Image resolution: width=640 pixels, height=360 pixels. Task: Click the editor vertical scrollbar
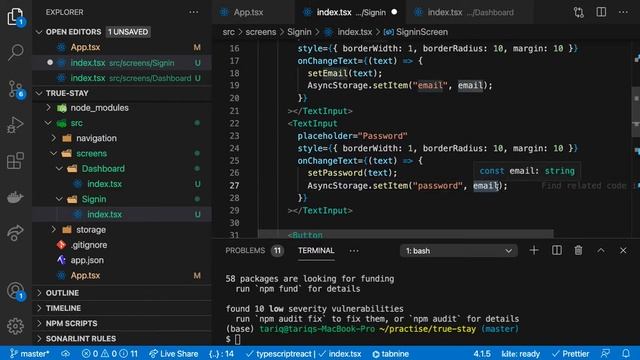pyautogui.click(x=636, y=112)
